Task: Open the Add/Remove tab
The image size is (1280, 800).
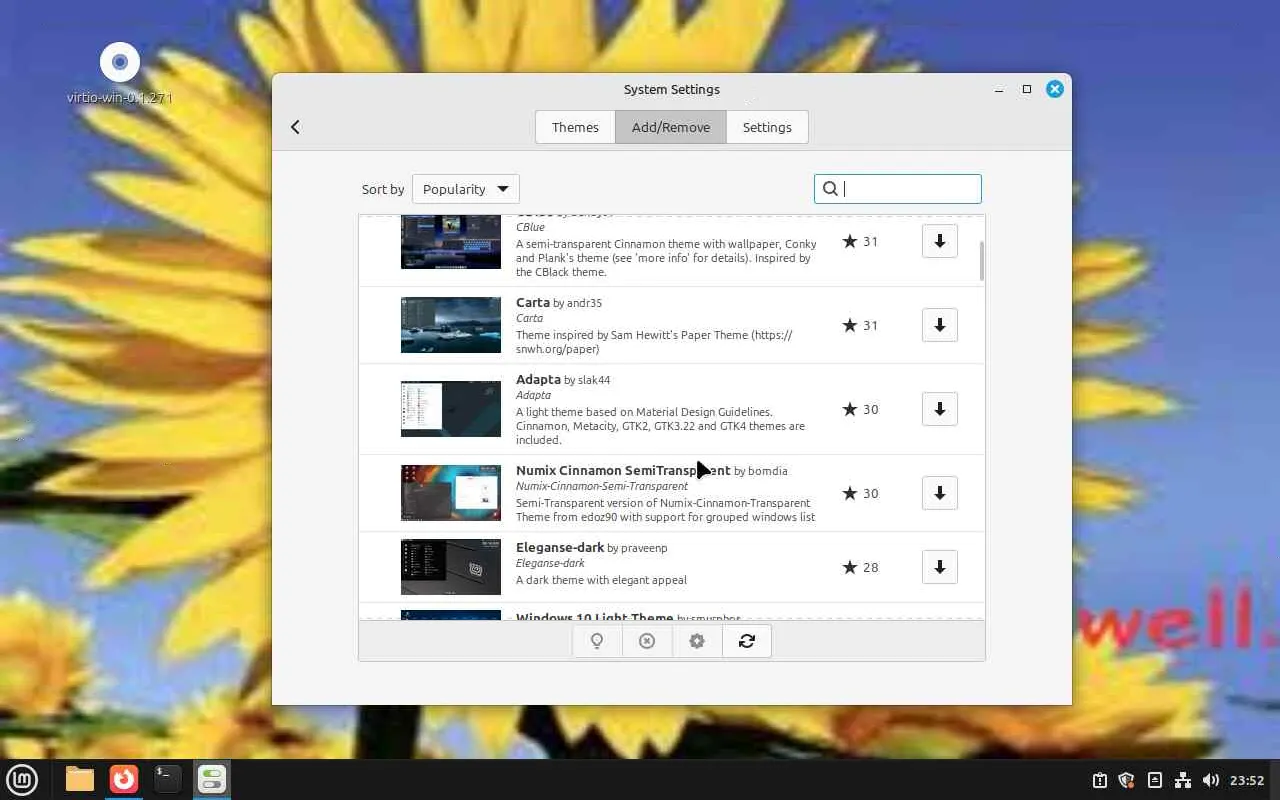Action: point(671,127)
